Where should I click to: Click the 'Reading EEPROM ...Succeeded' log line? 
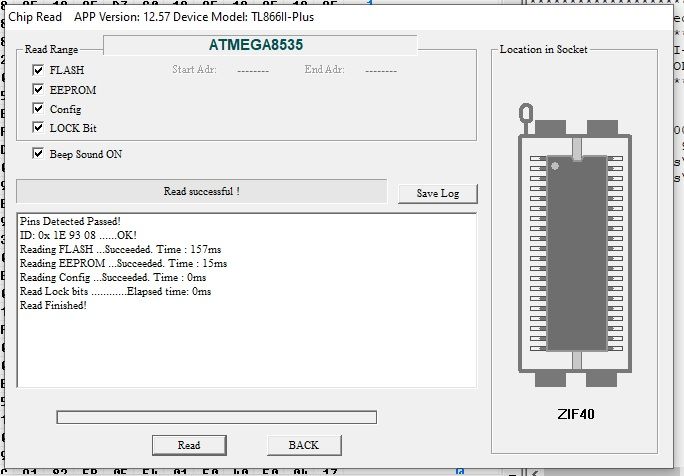tap(123, 263)
